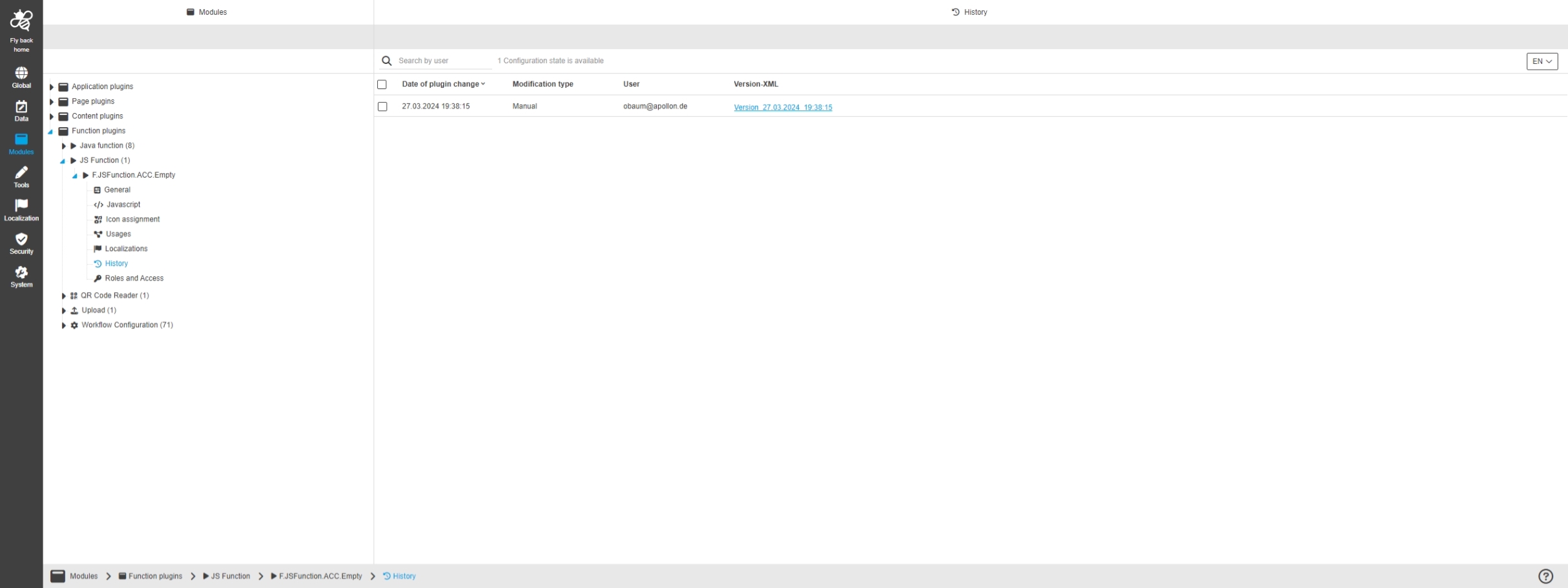Image resolution: width=1568 pixels, height=588 pixels.
Task: Click History in the breadcrumb bar
Action: coord(404,576)
